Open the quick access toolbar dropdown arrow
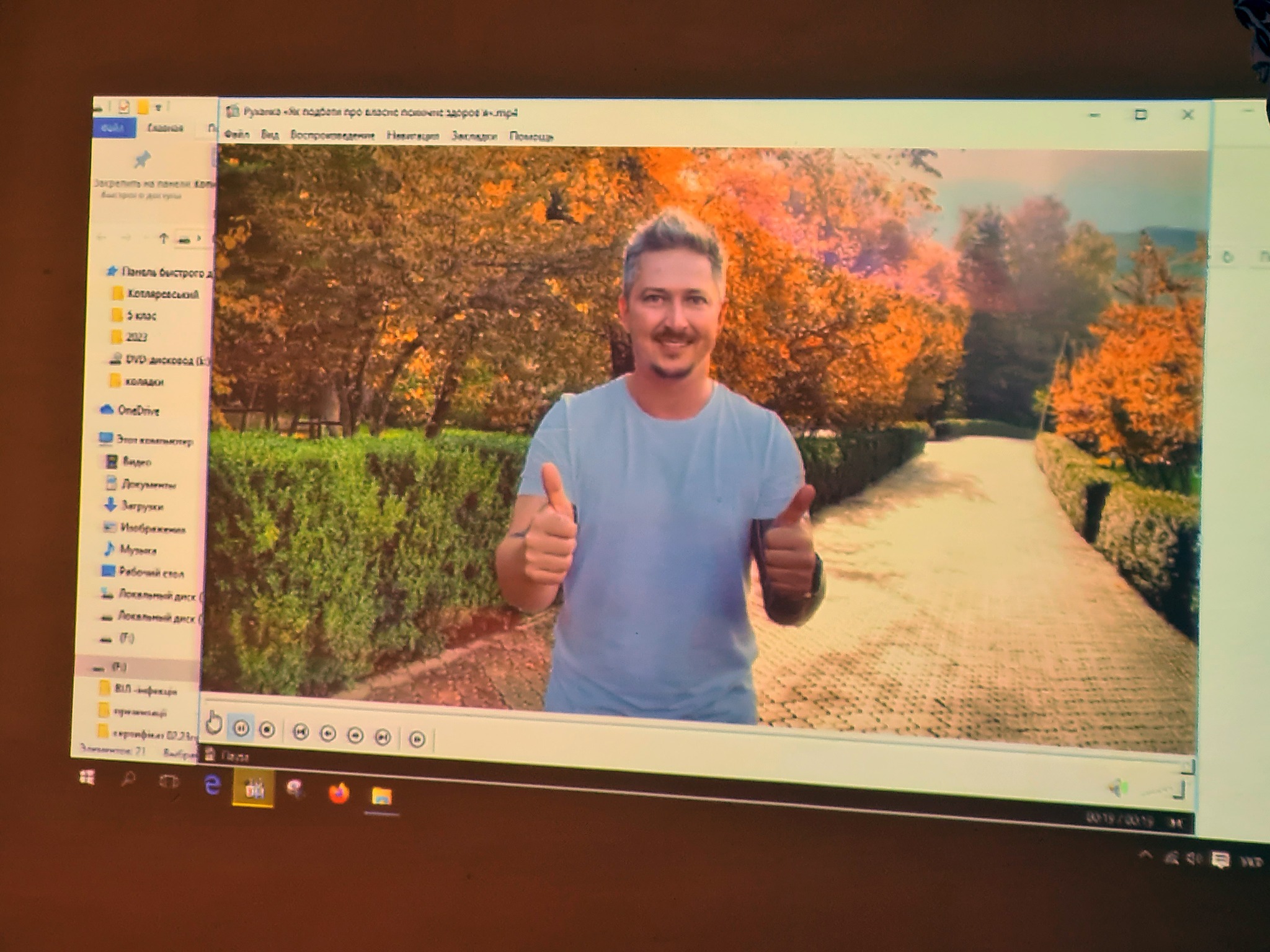The width and height of the screenshot is (1270, 952). (x=159, y=108)
